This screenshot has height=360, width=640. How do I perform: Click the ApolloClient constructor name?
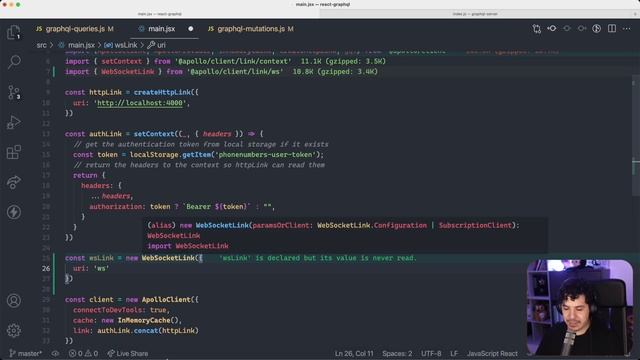[x=166, y=300]
